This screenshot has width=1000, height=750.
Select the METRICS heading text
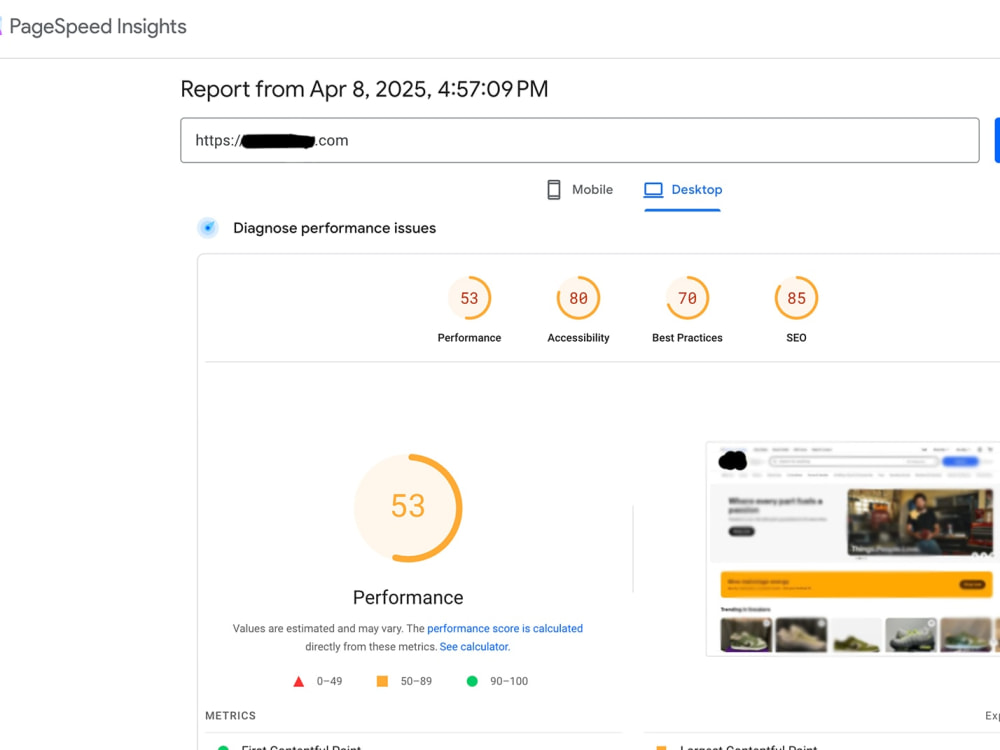click(x=230, y=716)
